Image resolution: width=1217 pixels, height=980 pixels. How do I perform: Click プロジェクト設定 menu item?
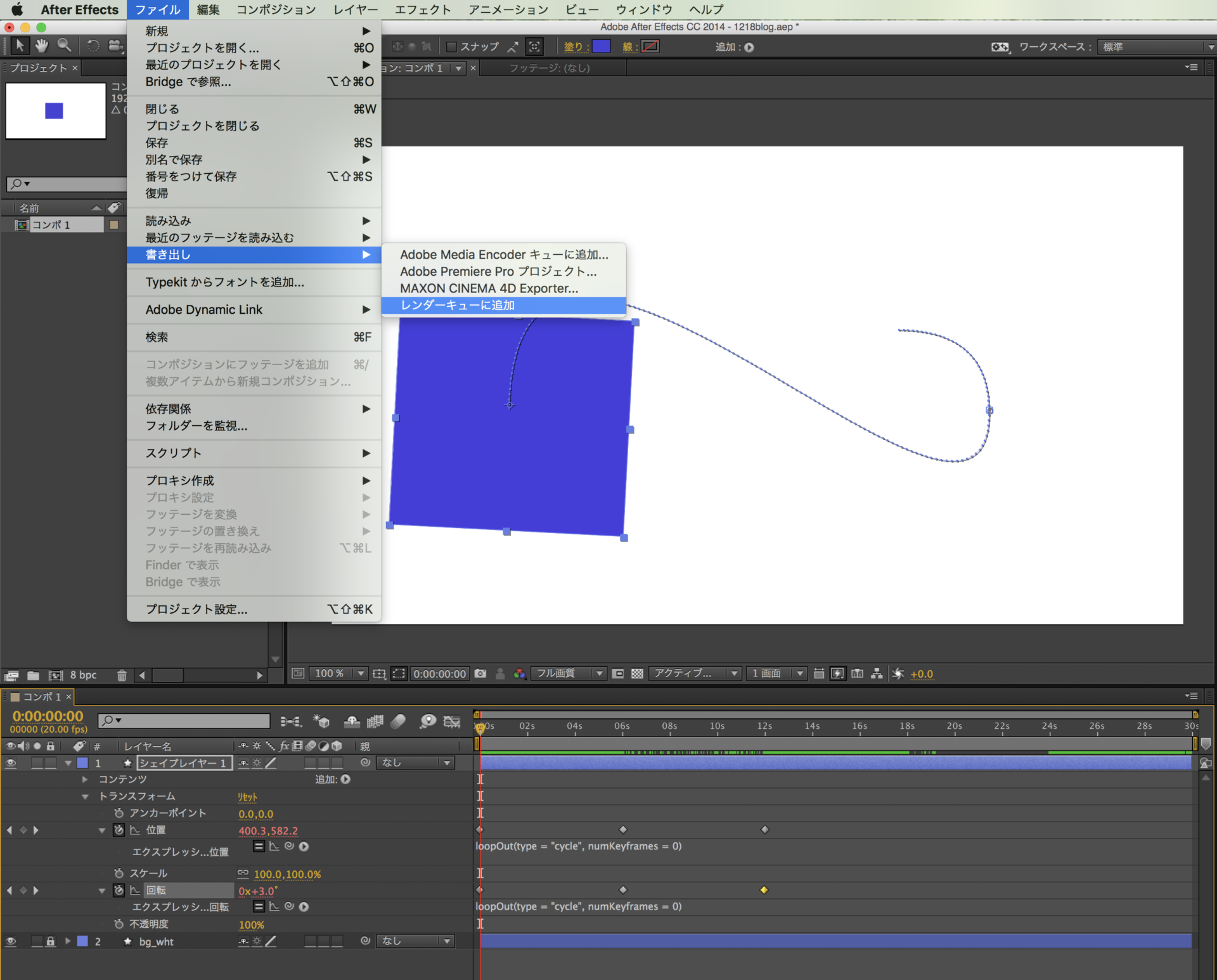click(x=254, y=609)
